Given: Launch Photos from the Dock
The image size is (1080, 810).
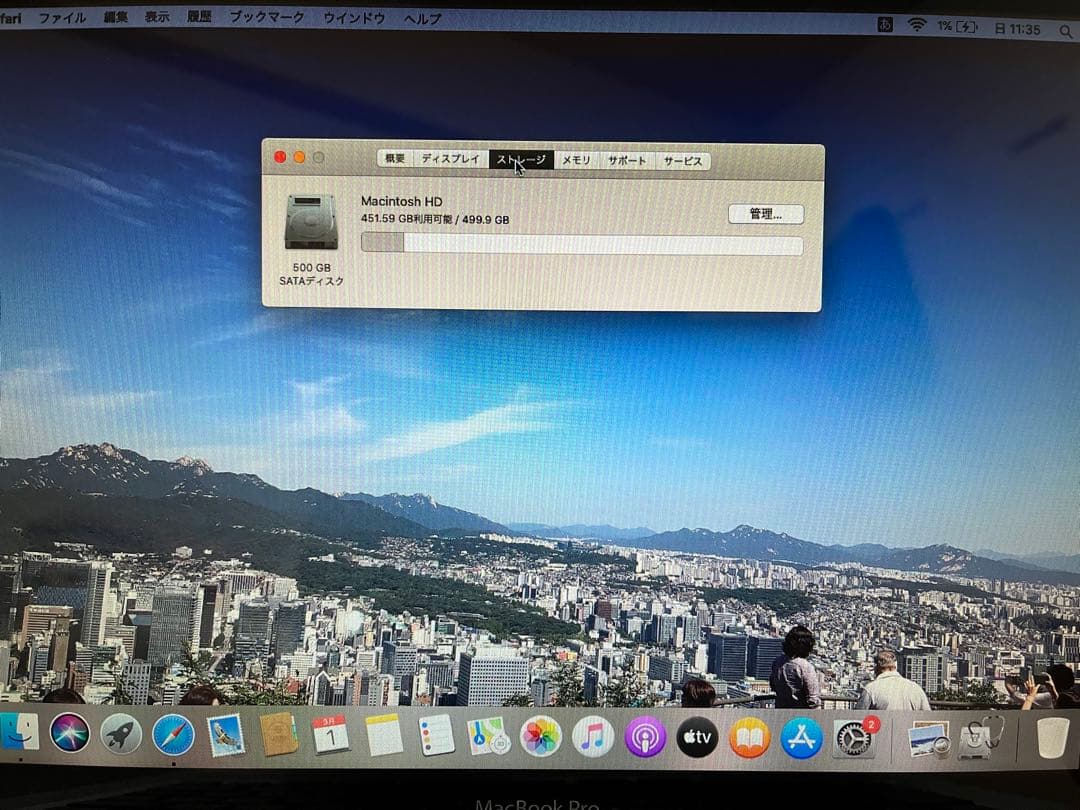Looking at the screenshot, I should [x=540, y=738].
